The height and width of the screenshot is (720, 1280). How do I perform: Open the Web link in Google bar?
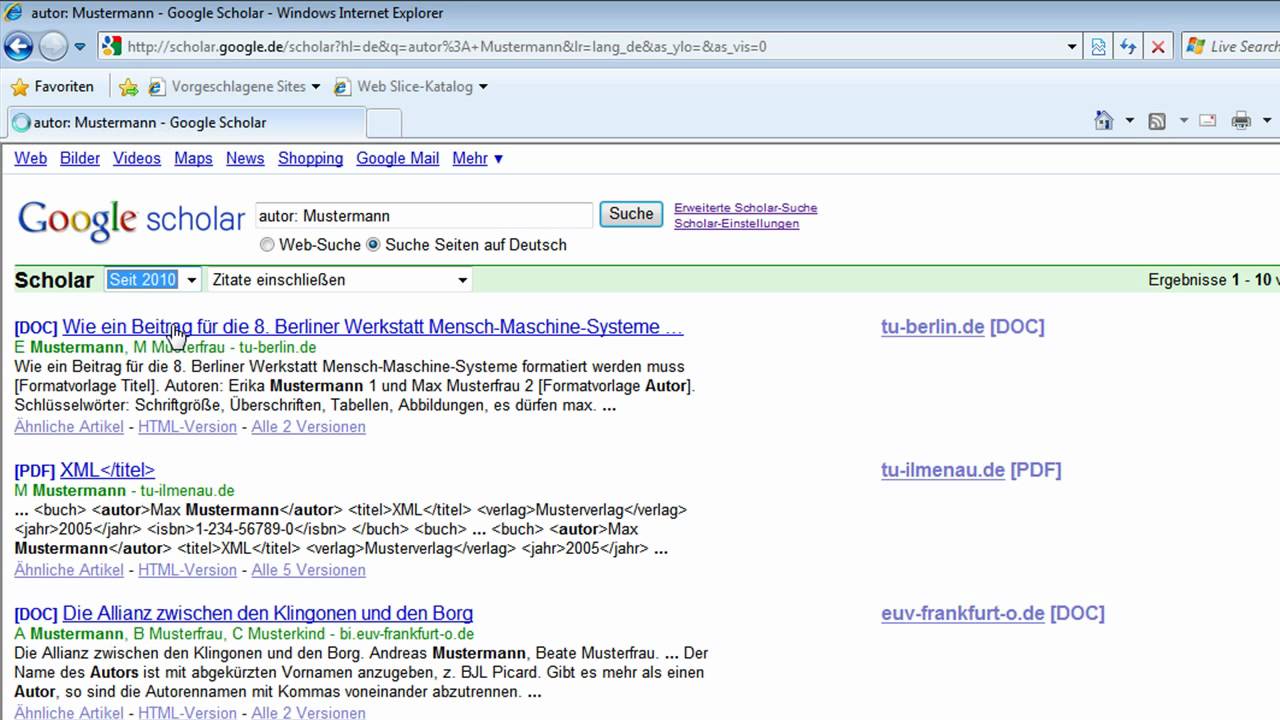point(31,158)
